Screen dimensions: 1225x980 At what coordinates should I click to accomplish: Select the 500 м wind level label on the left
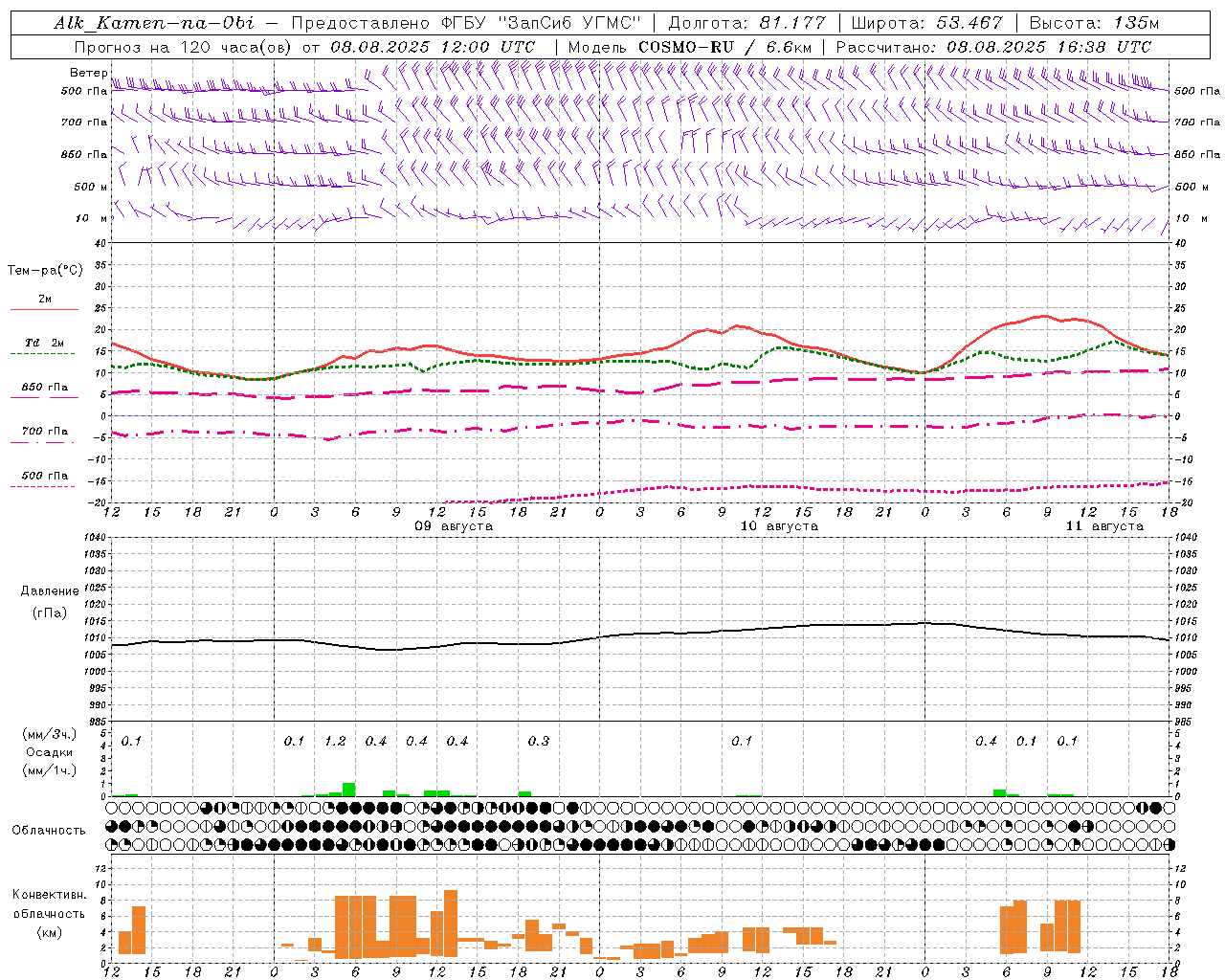91,187
